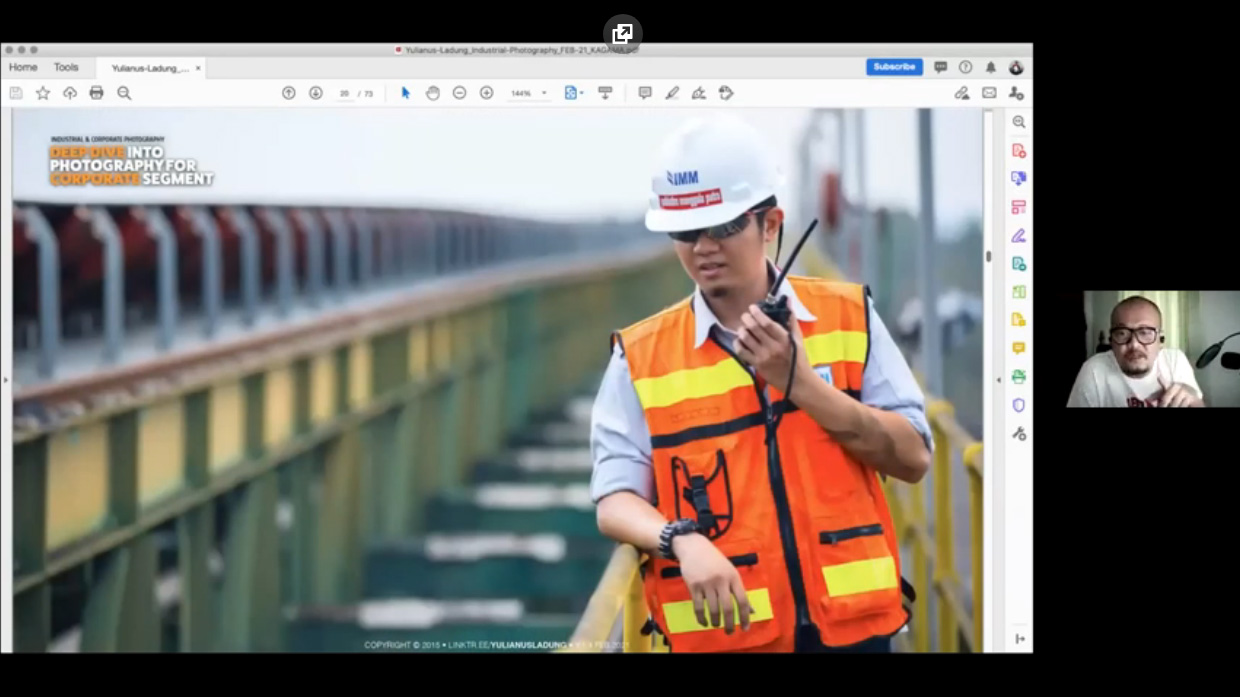Click the page number field showing 20
Image resolution: width=1240 pixels, height=697 pixels.
coord(344,94)
